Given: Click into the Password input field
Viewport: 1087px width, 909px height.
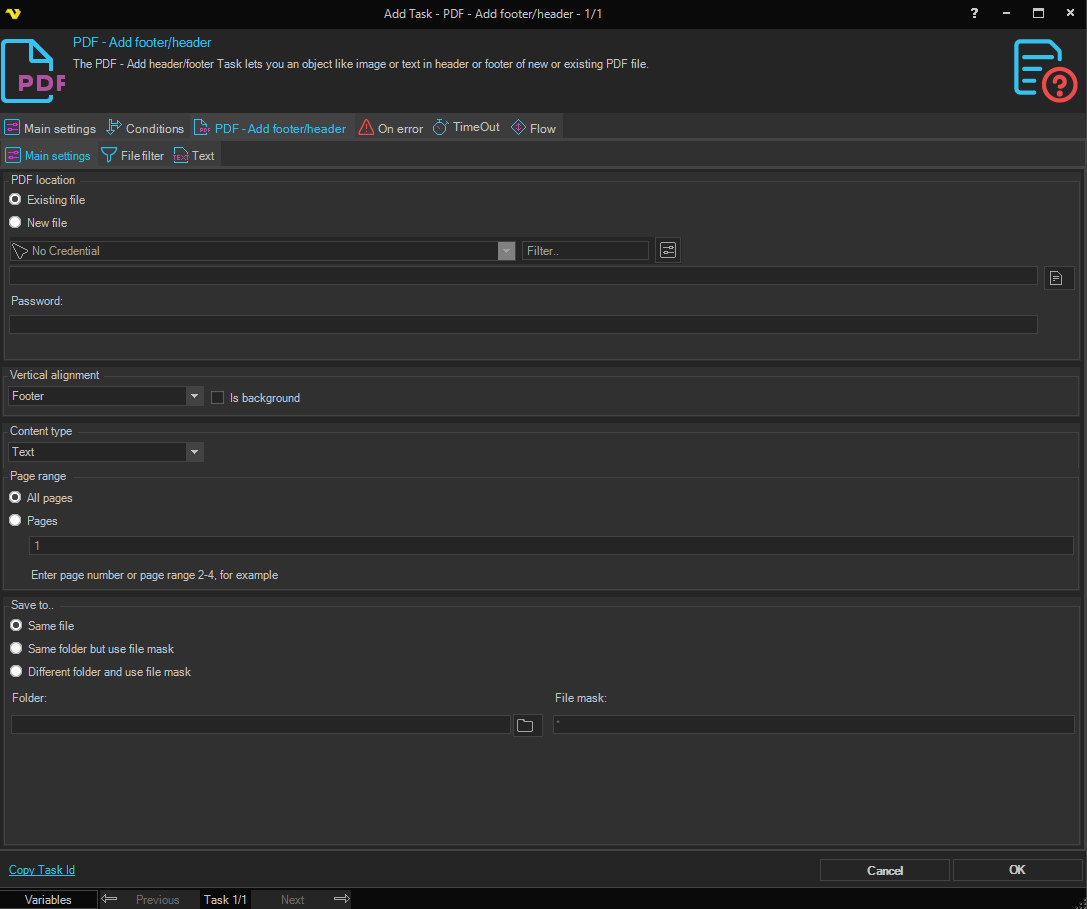Looking at the screenshot, I should (523, 324).
